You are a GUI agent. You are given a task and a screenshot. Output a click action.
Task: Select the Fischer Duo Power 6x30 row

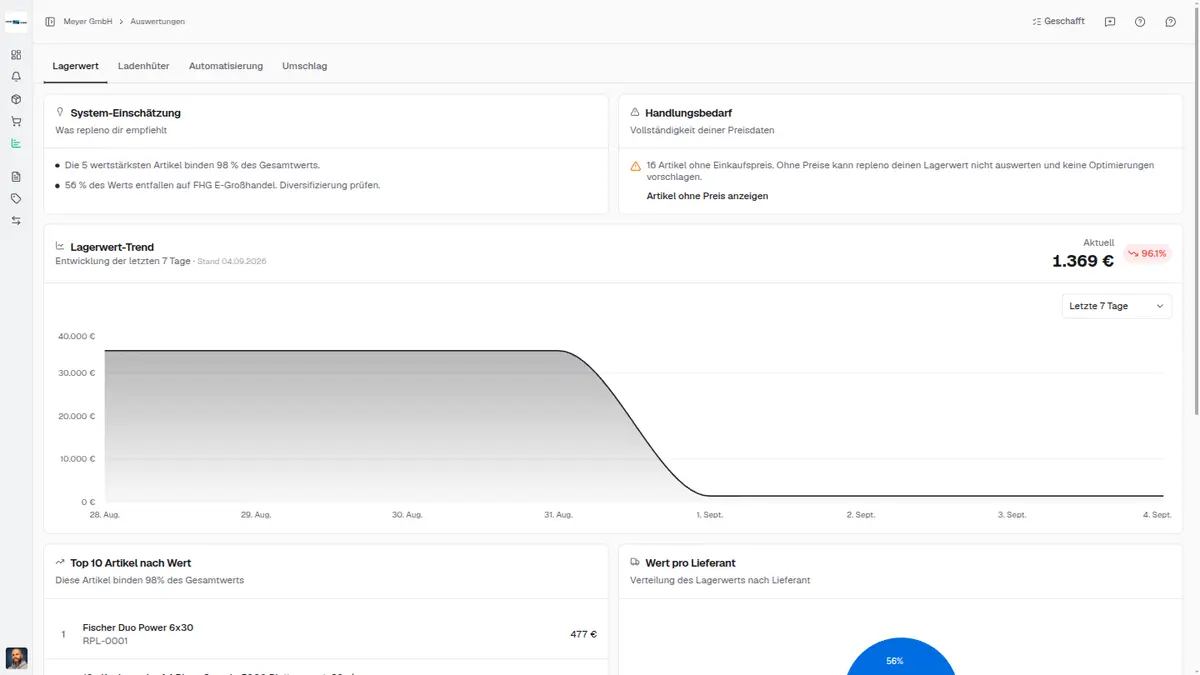coord(326,634)
